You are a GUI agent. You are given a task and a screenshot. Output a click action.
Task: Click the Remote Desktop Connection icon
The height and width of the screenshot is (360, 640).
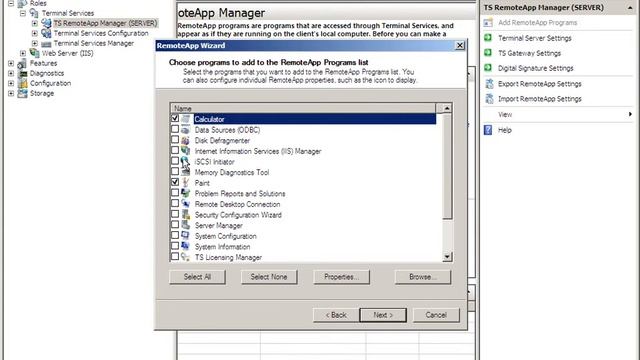pyautogui.click(x=186, y=204)
